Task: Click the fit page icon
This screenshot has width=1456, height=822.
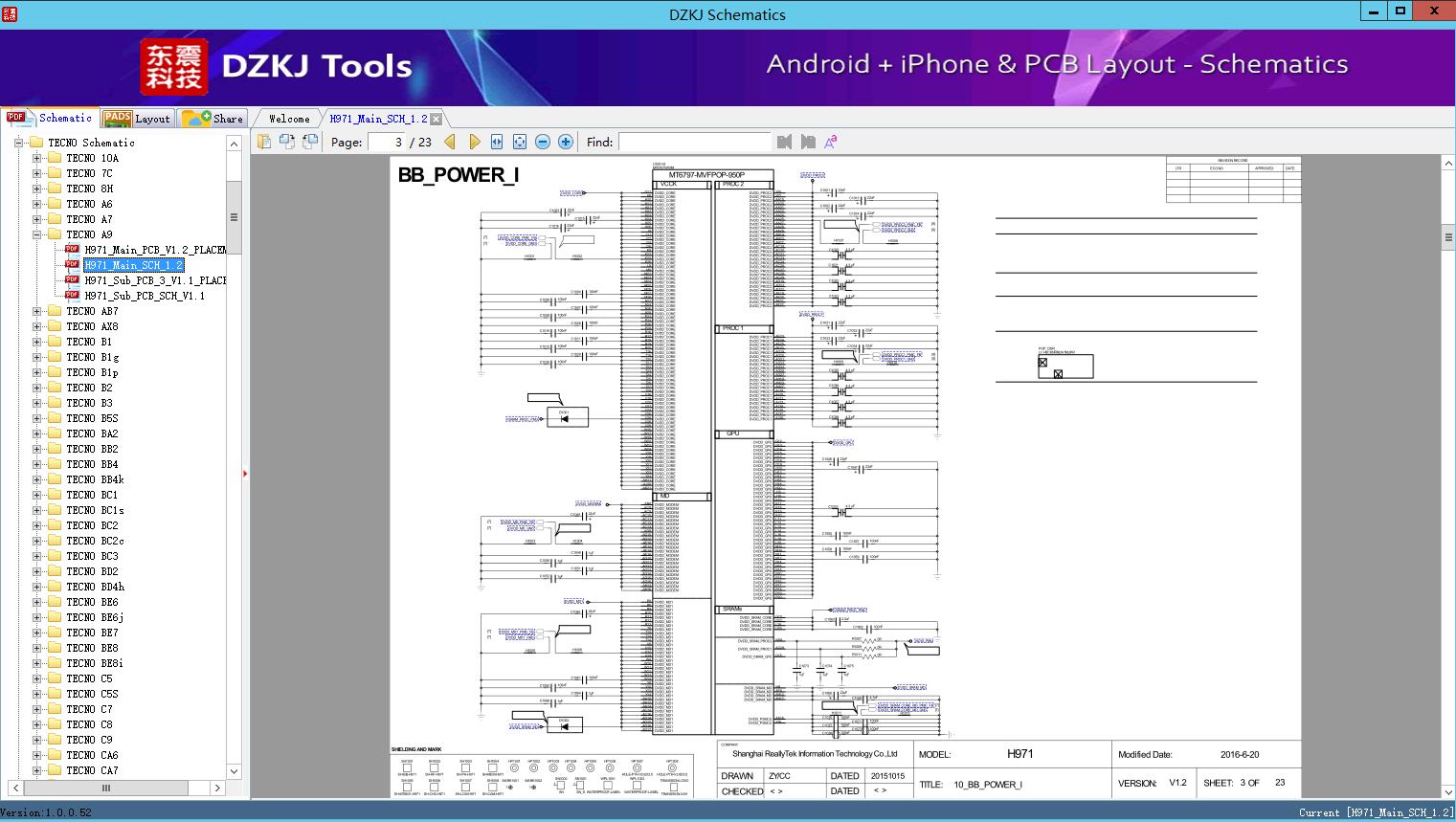Action: 520,142
